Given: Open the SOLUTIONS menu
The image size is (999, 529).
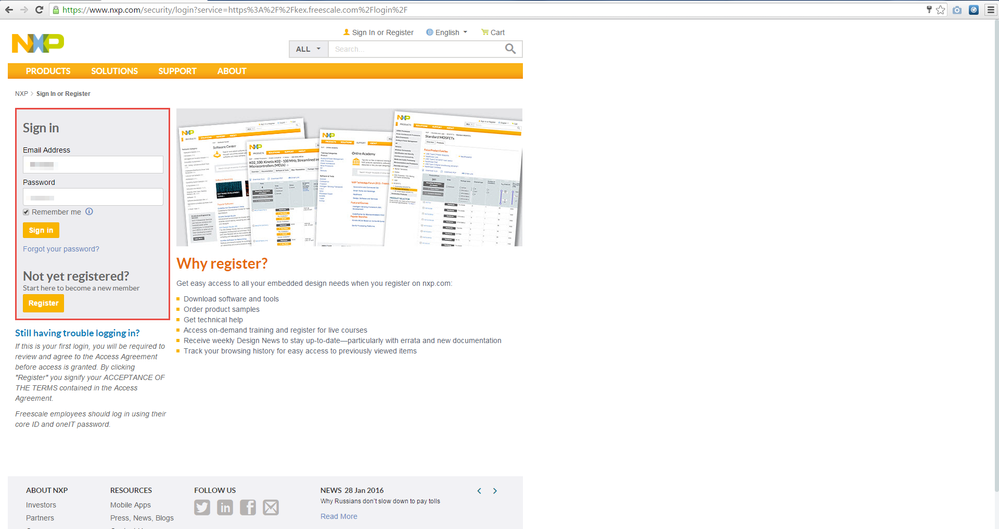Looking at the screenshot, I should tap(114, 71).
